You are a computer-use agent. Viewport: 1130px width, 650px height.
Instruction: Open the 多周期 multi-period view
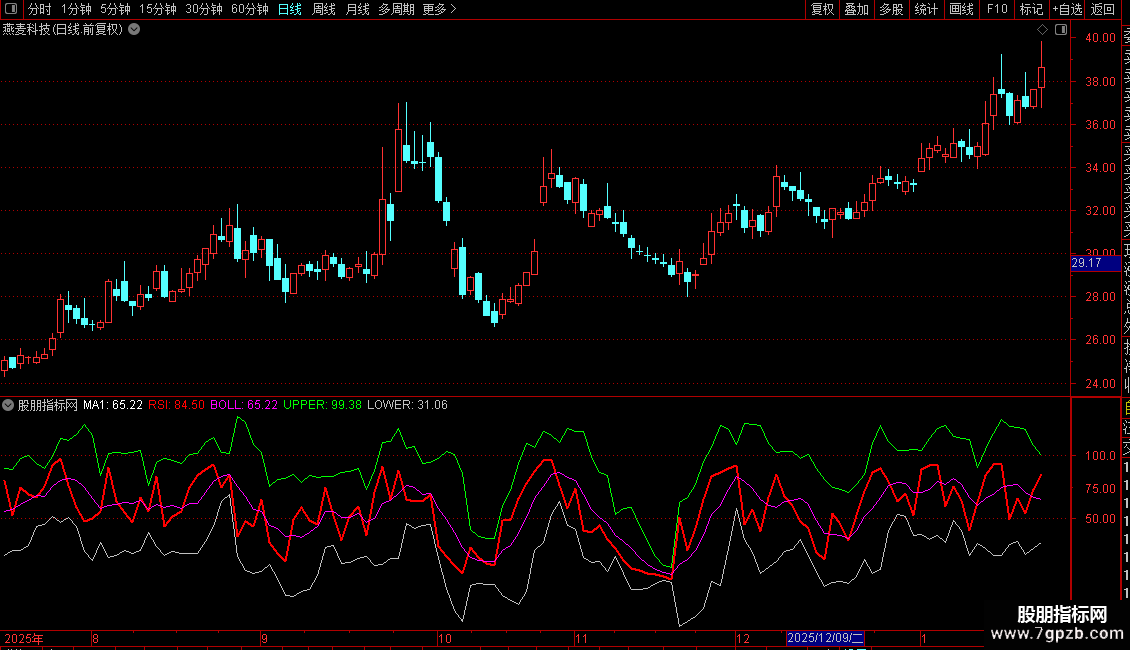[x=396, y=9]
